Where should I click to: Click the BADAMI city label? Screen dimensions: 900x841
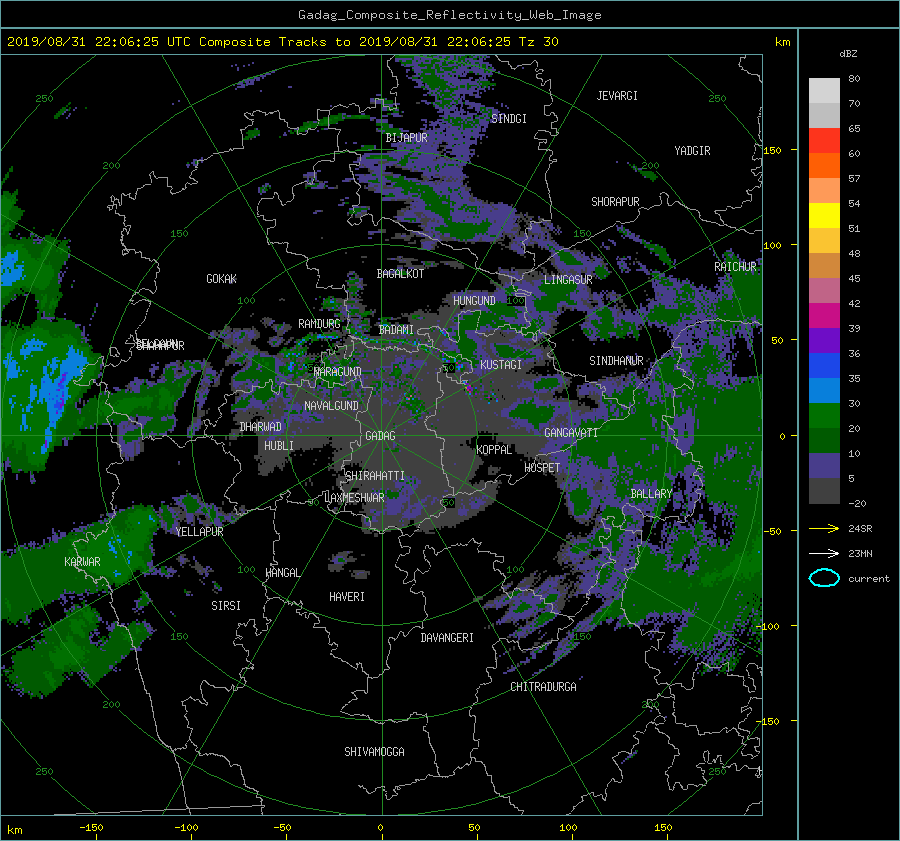coord(396,330)
